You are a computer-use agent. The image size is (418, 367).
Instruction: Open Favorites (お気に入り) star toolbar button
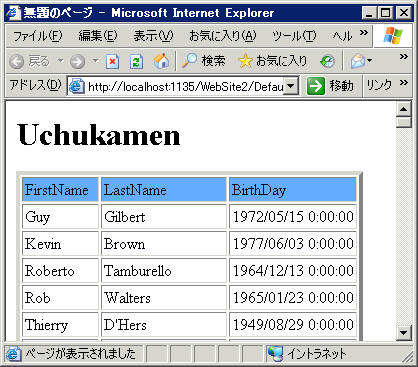(x=273, y=61)
